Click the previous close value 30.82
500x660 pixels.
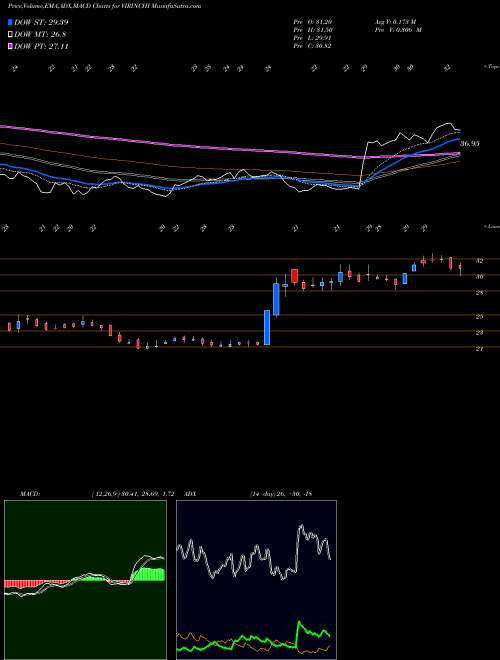(x=324, y=46)
